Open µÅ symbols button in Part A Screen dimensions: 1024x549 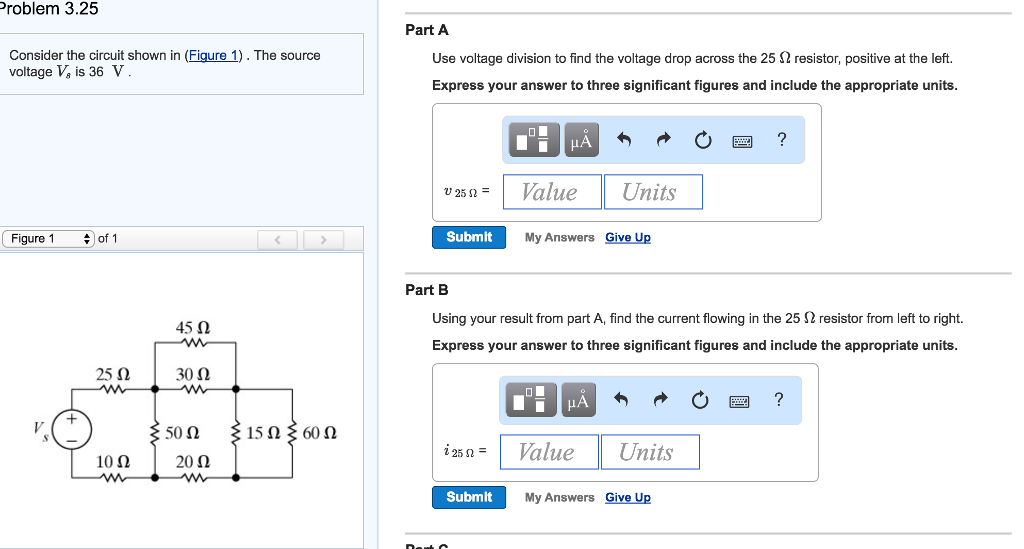tap(581, 140)
